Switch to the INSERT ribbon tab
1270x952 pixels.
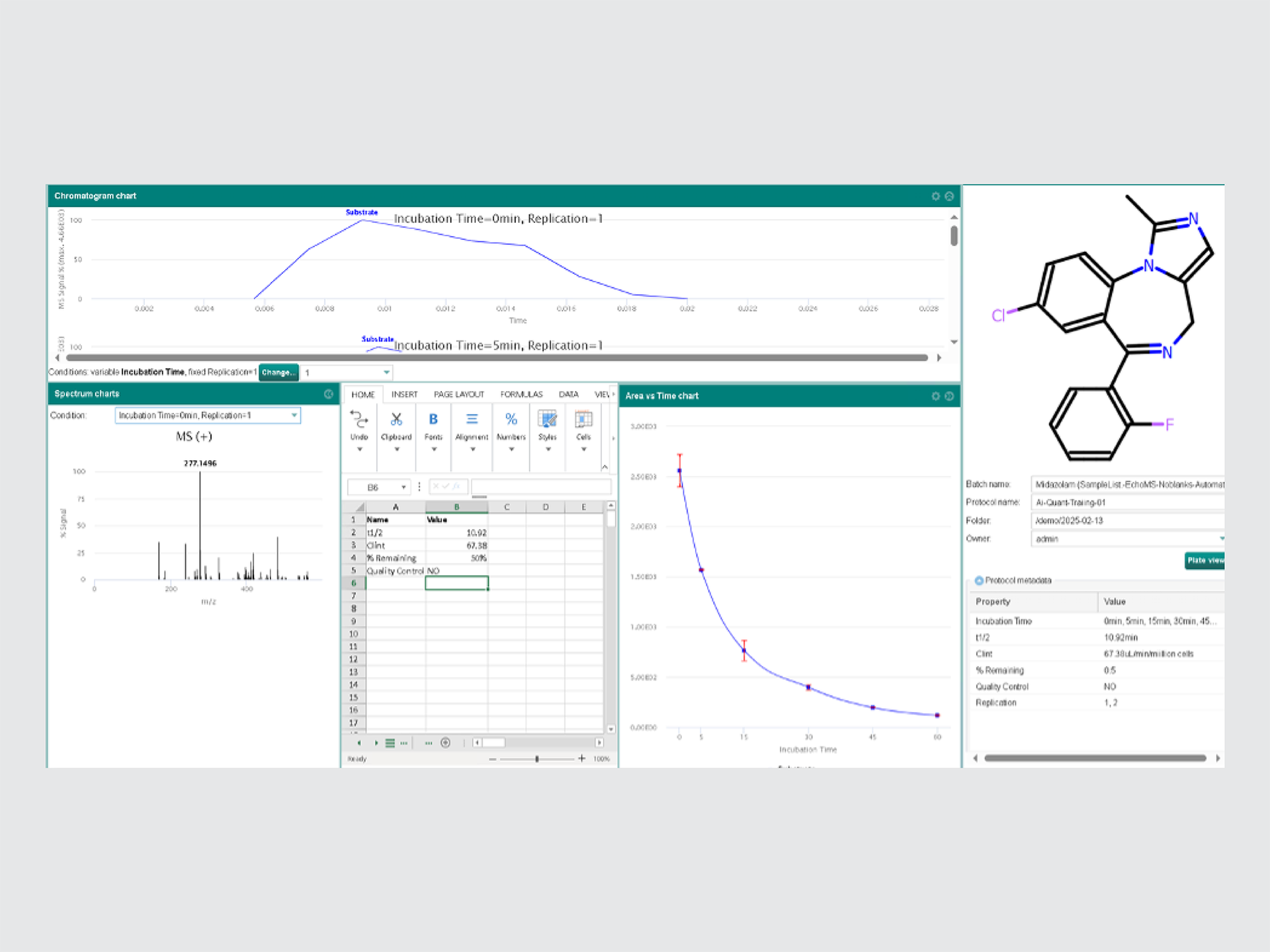(x=404, y=394)
